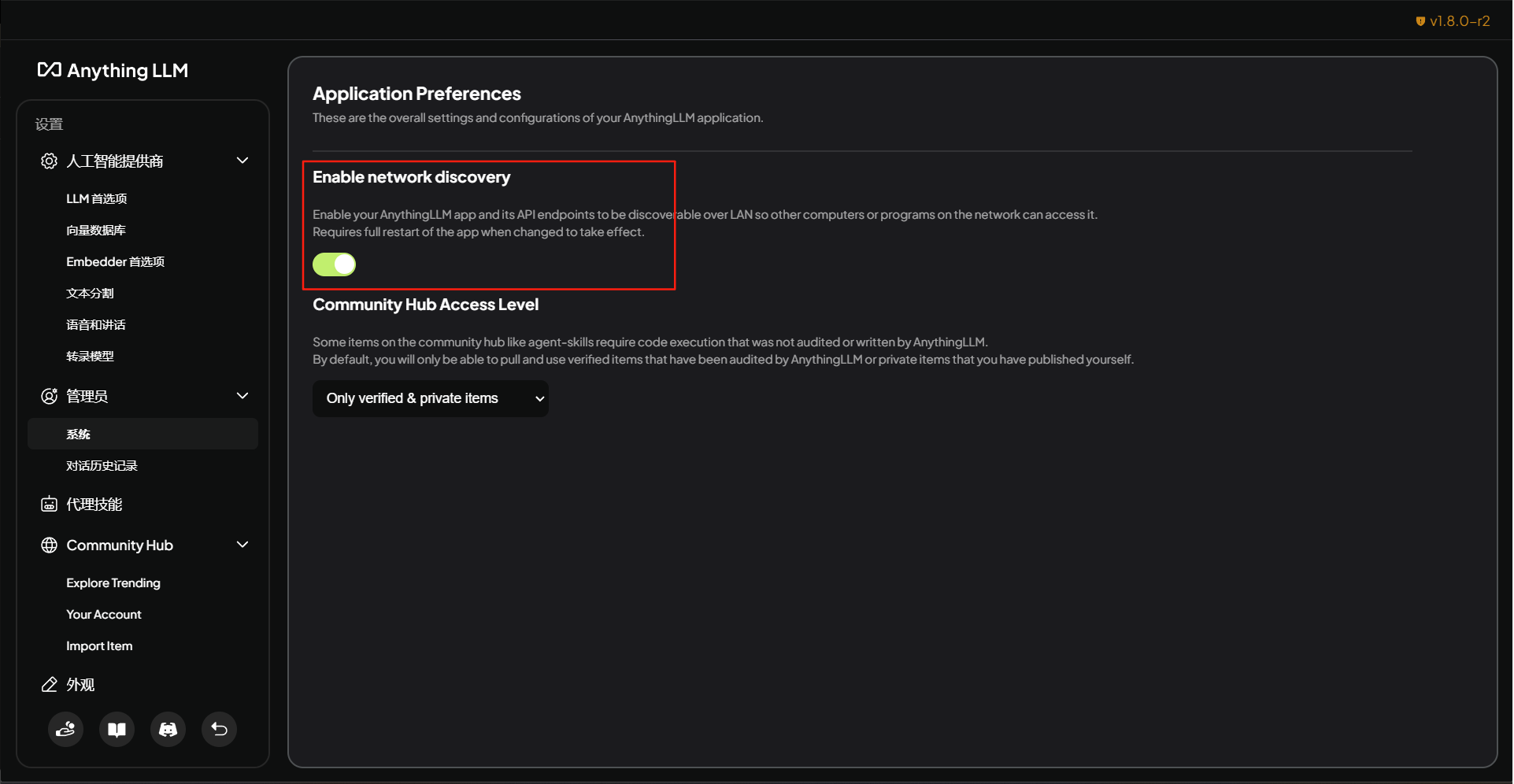Click the Community Hub label in sidebar
This screenshot has width=1514, height=784.
(x=120, y=545)
